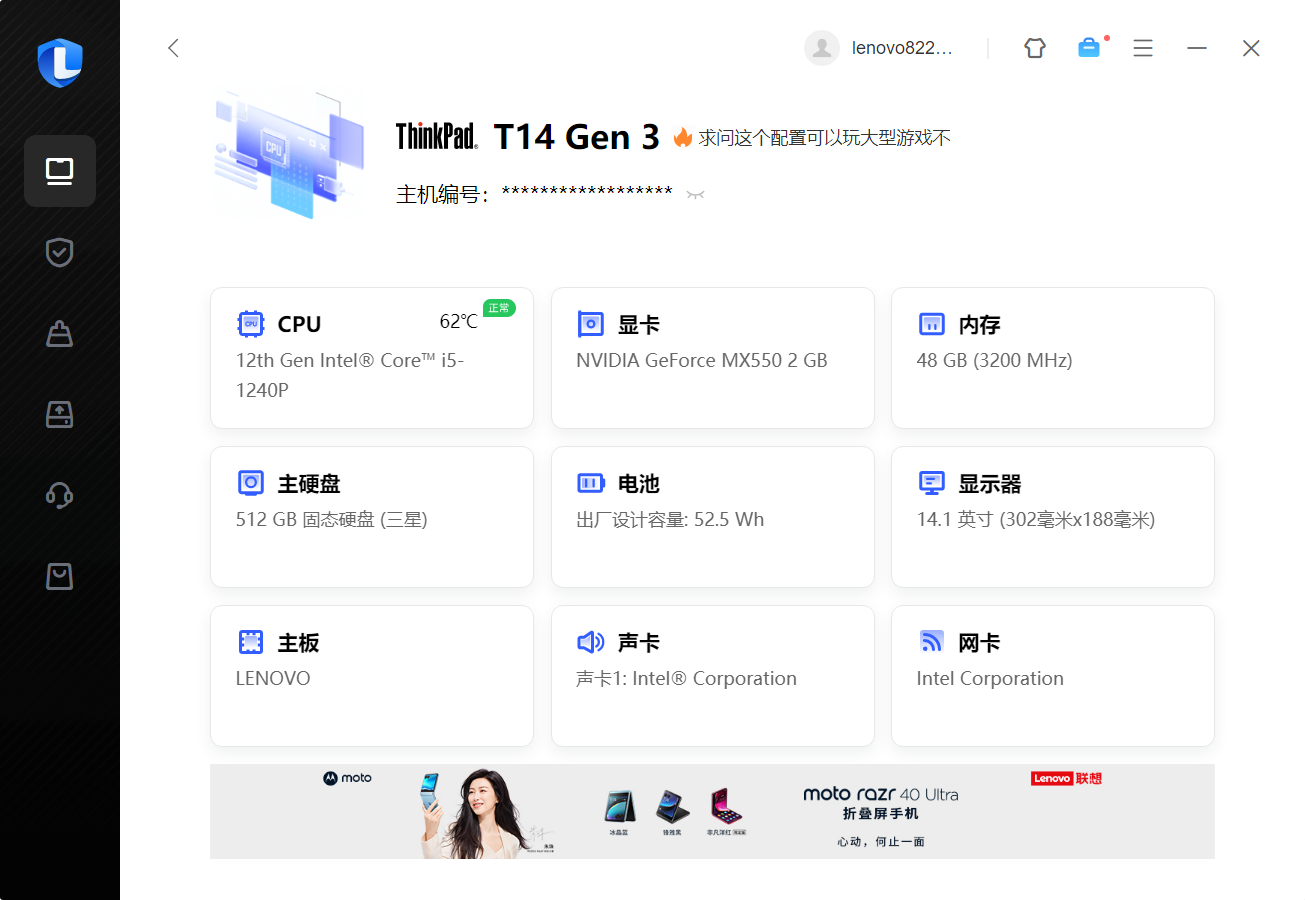Click the 48 GB (3200 MHz) text
The height and width of the screenshot is (900, 1305).
point(994,360)
